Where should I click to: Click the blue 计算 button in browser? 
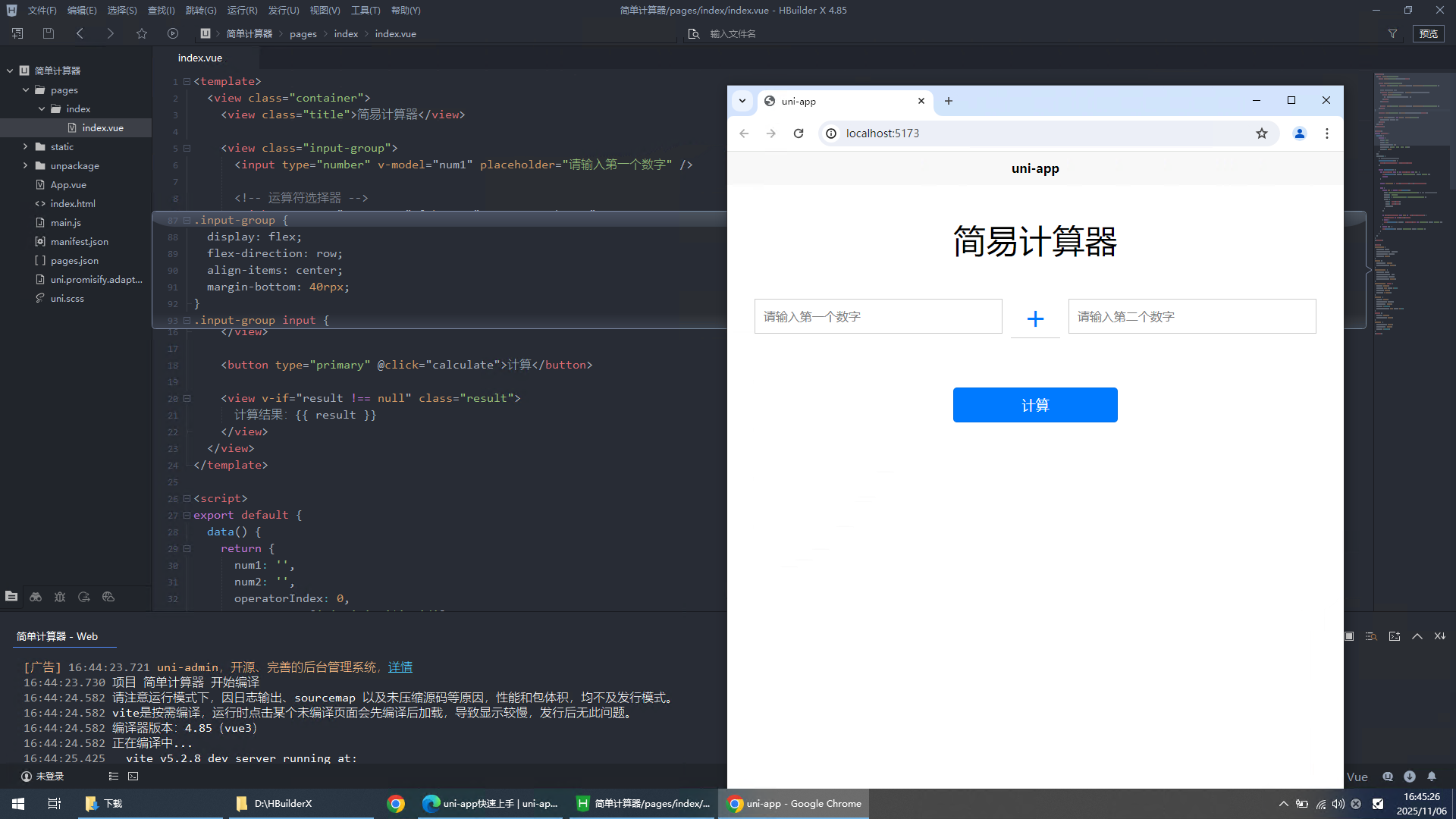pyautogui.click(x=1034, y=405)
